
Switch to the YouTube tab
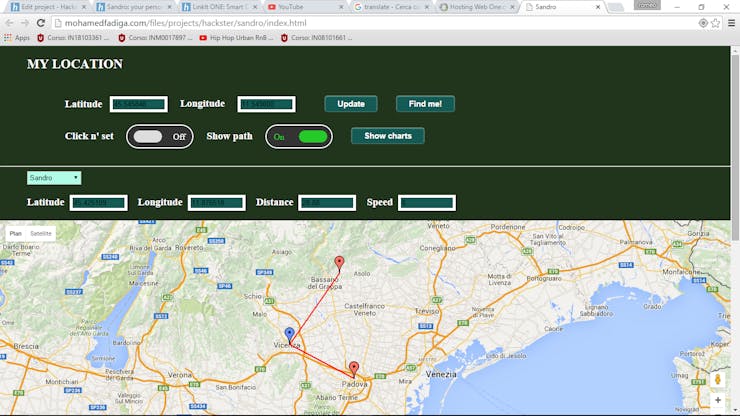point(306,7)
